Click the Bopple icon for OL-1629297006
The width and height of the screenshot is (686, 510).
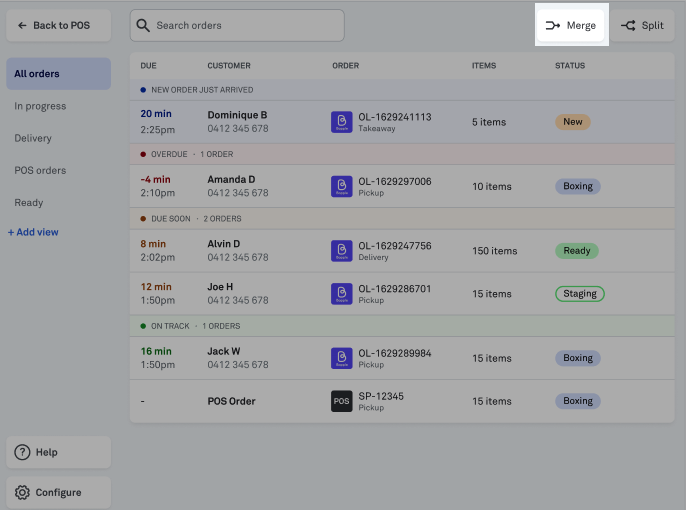pyautogui.click(x=342, y=186)
